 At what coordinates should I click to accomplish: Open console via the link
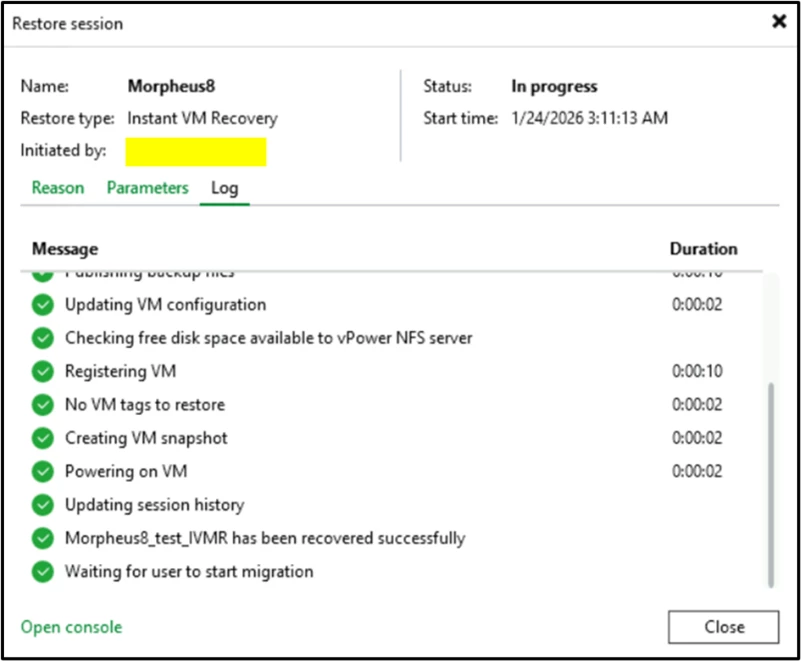pyautogui.click(x=71, y=627)
